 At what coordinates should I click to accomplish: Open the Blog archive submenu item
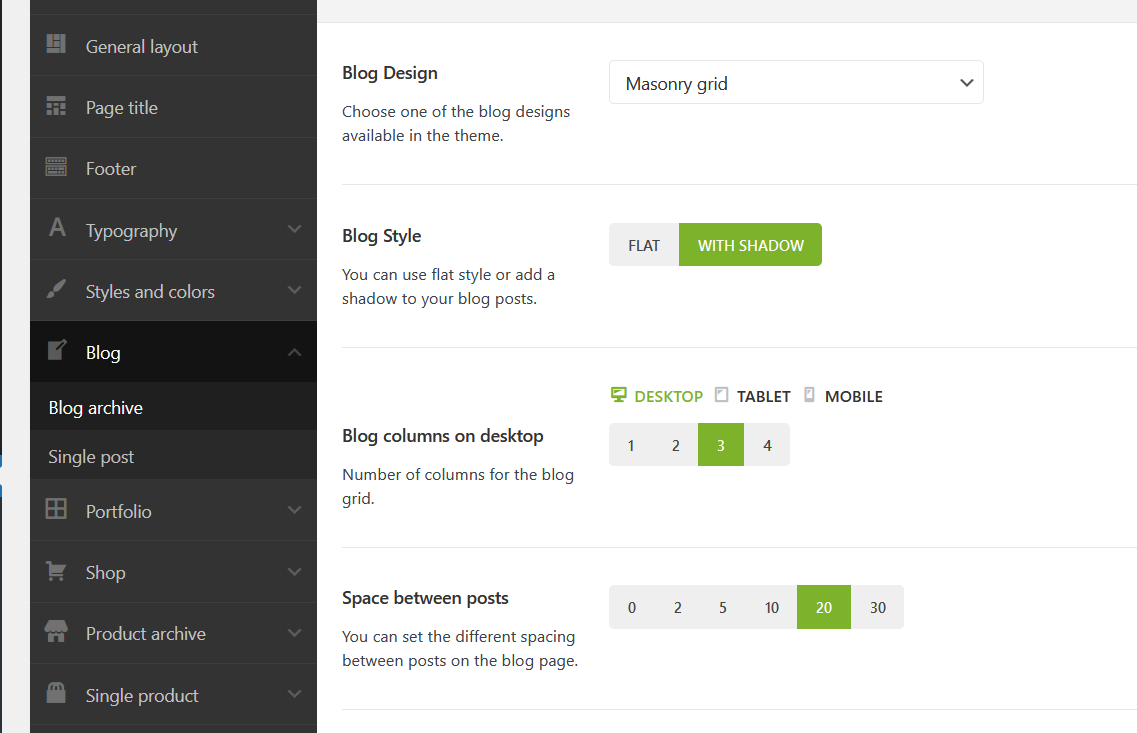click(96, 407)
